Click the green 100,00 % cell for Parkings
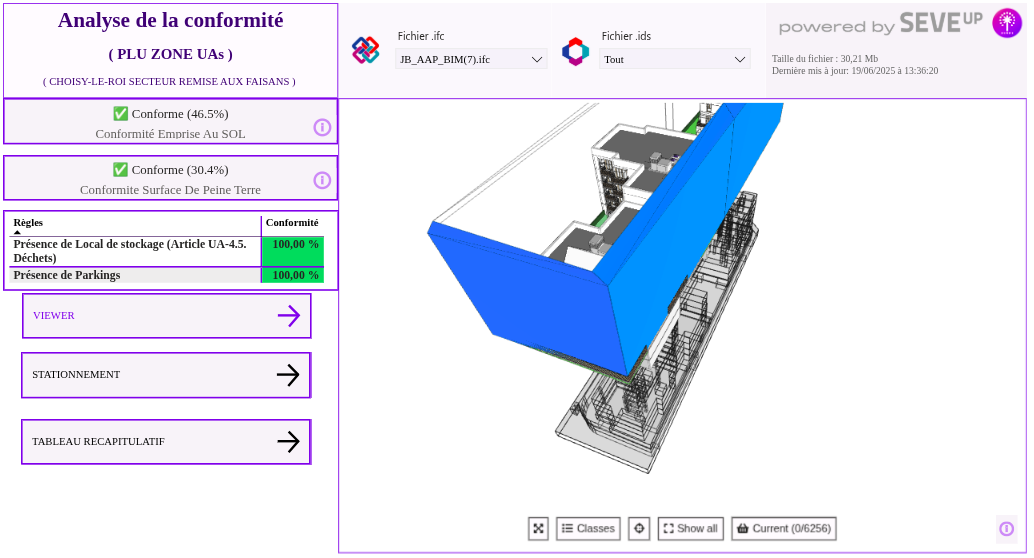 (293, 276)
